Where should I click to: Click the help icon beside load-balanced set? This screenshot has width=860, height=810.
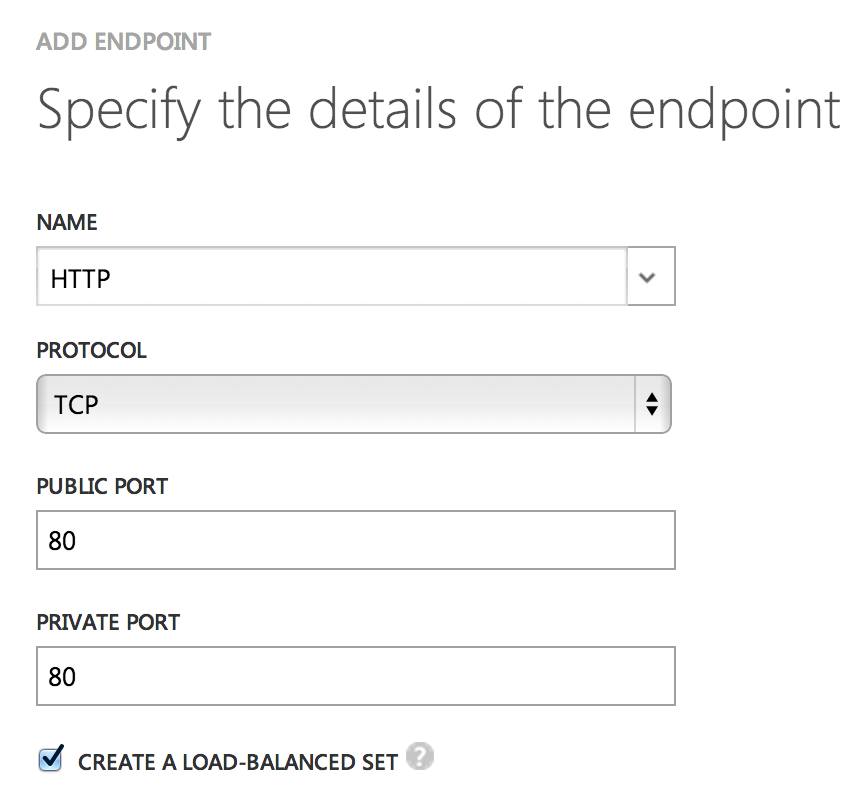click(x=421, y=757)
